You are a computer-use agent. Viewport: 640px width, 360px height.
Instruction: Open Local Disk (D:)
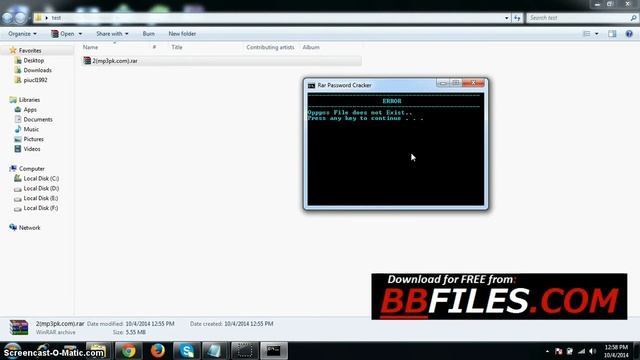click(41, 188)
